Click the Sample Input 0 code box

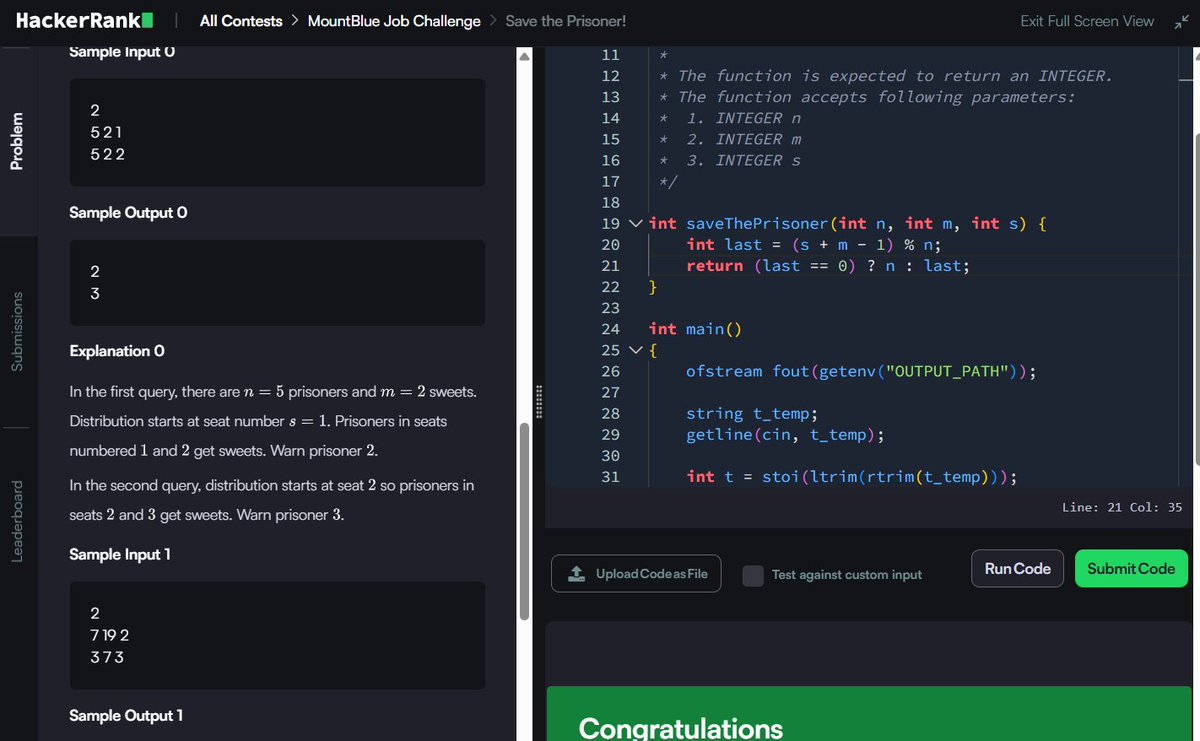[x=277, y=132]
